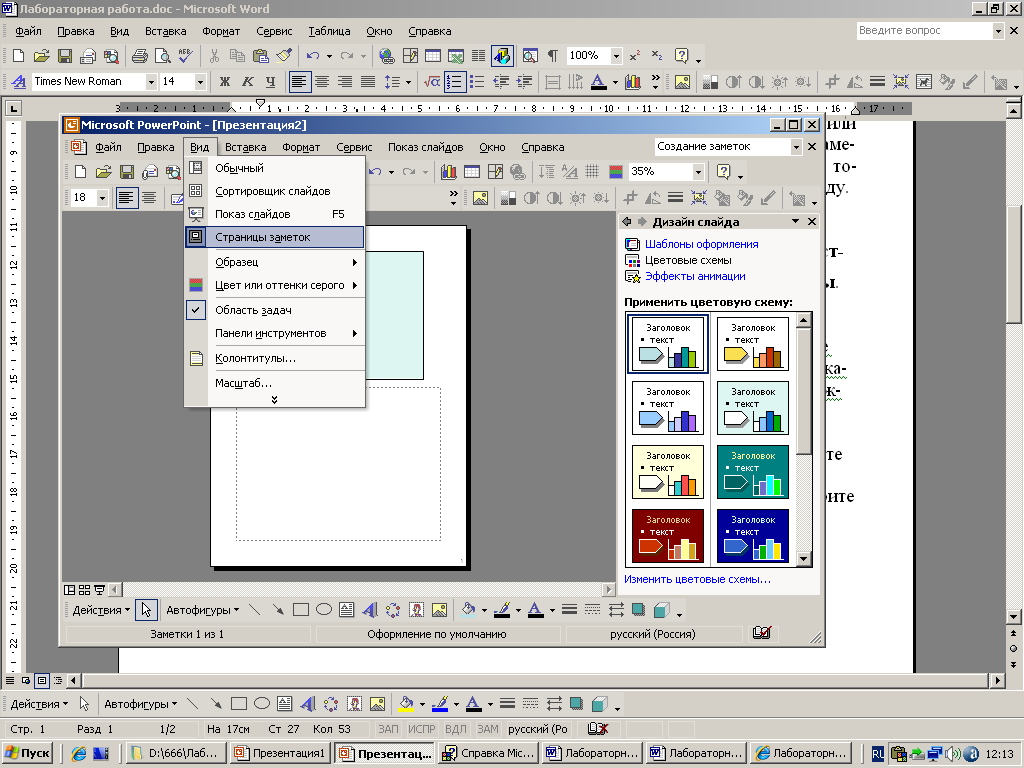Toggle numbered list in Word toolbar
Image resolution: width=1024 pixels, height=768 pixels.
454,82
